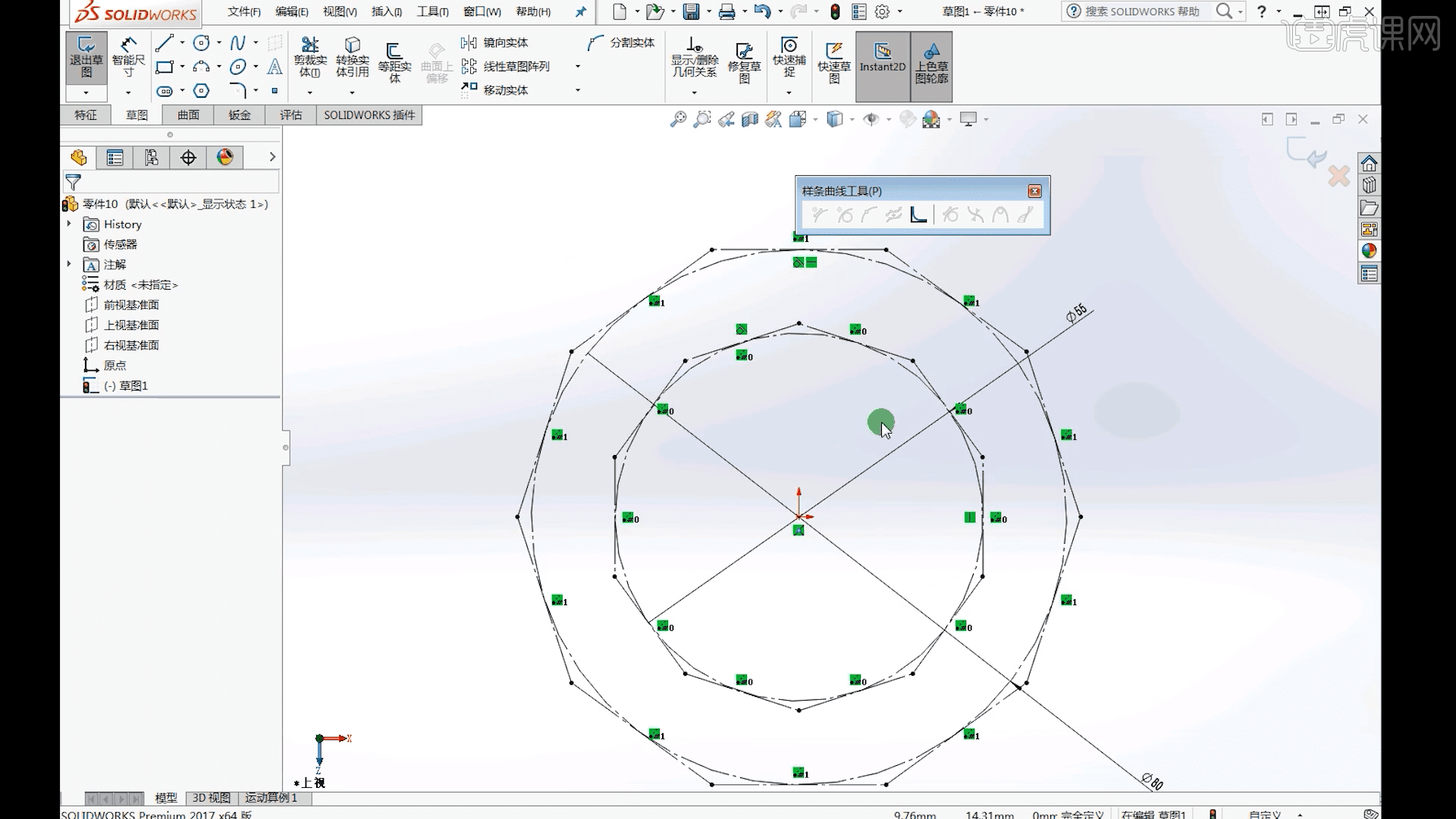Toggle Hide/Show Items eye icon

871,119
